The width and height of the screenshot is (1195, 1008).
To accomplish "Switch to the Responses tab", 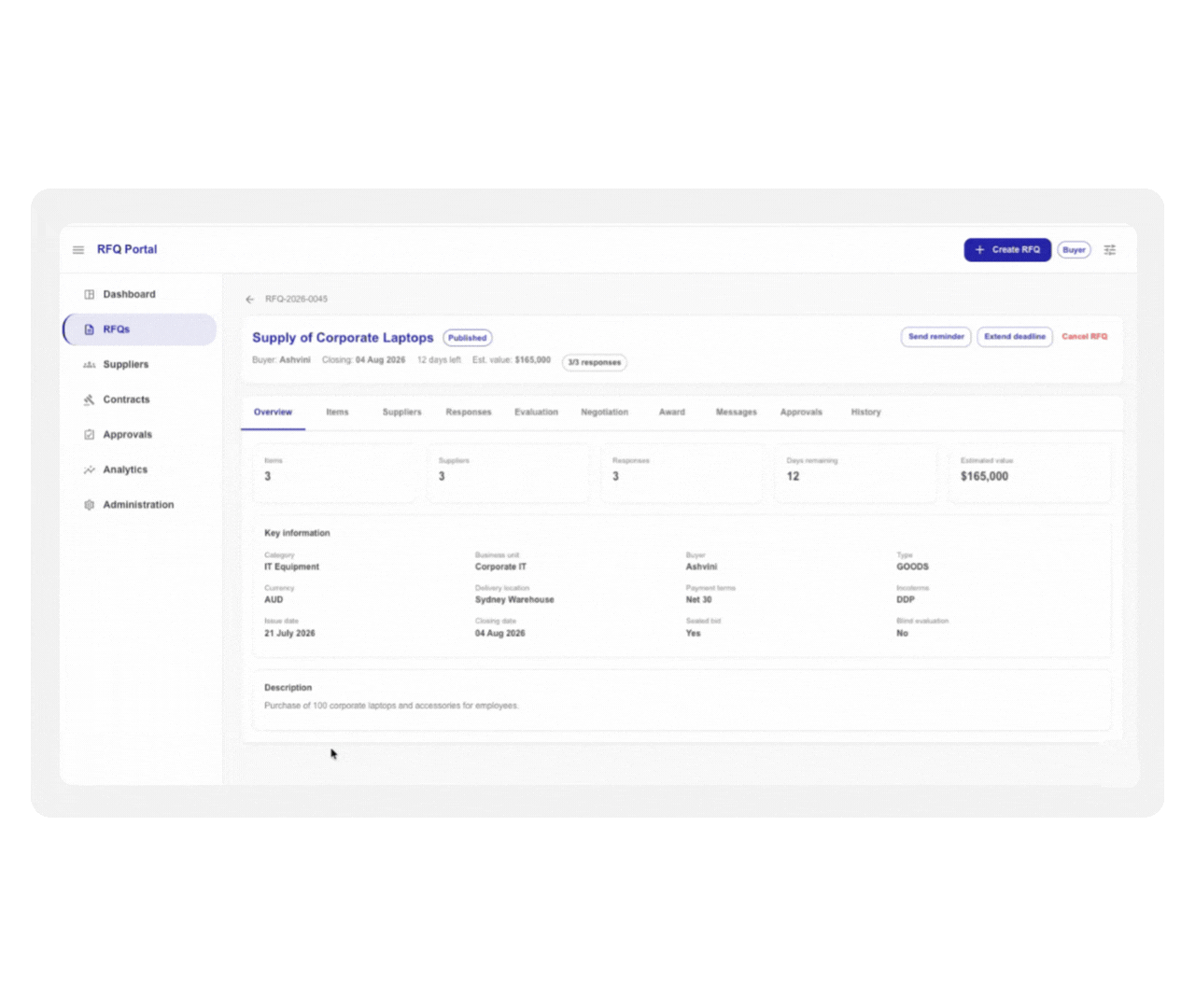I will [469, 413].
